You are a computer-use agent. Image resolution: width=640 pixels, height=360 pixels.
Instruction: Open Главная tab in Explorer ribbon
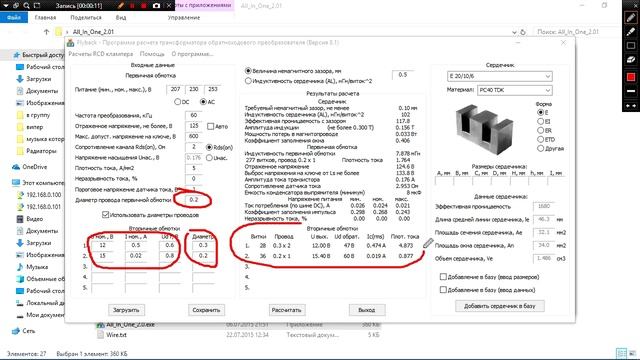[x=45, y=18]
